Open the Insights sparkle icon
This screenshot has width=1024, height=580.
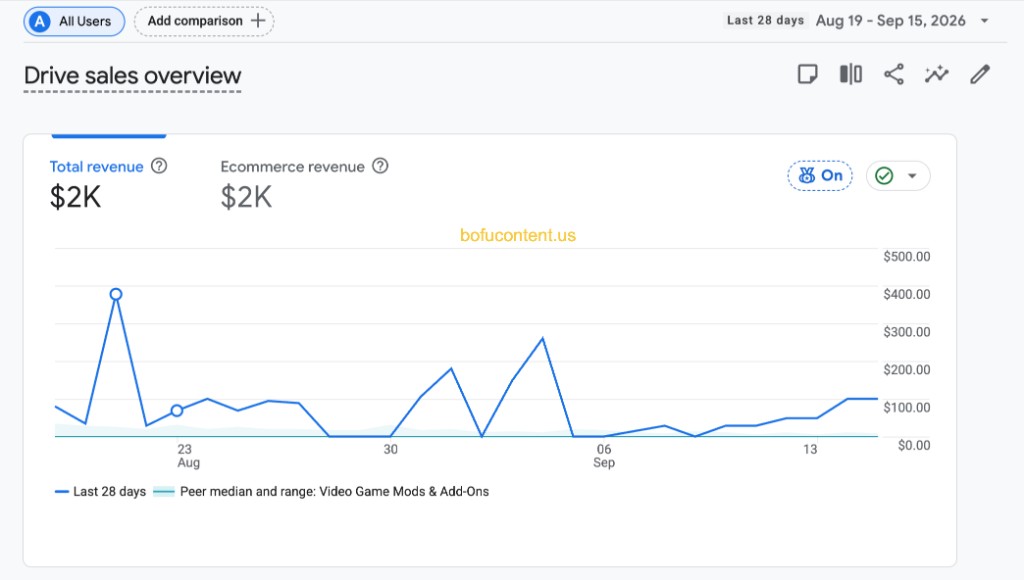pos(936,74)
